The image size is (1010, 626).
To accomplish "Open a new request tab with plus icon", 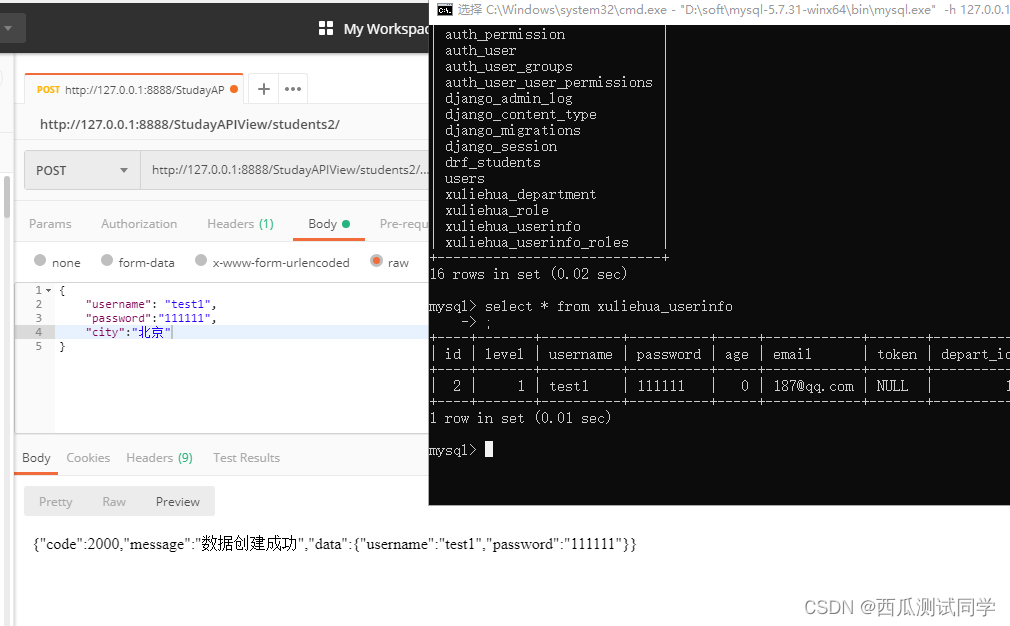I will click(263, 88).
